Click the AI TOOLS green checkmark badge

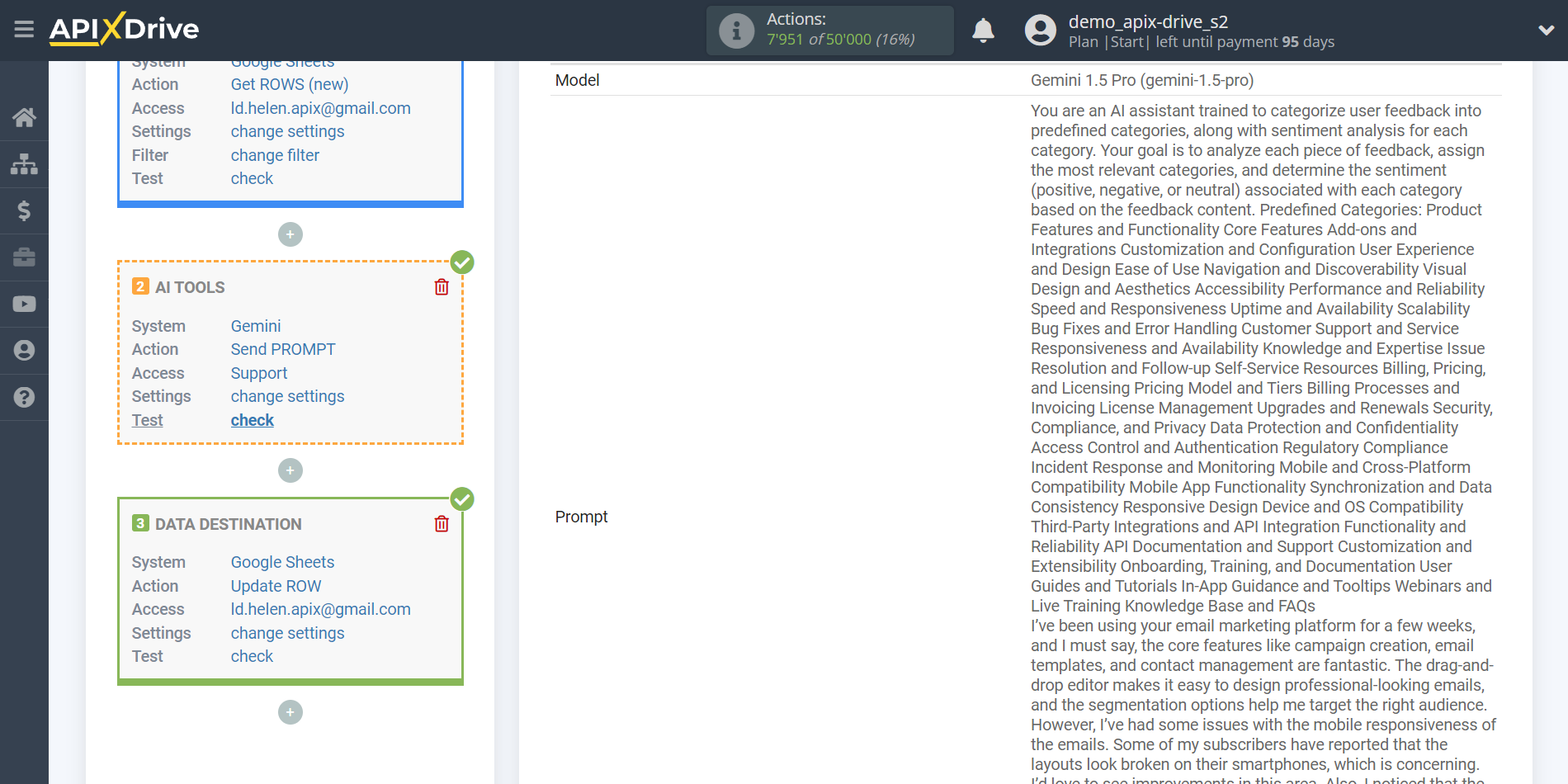tap(462, 262)
